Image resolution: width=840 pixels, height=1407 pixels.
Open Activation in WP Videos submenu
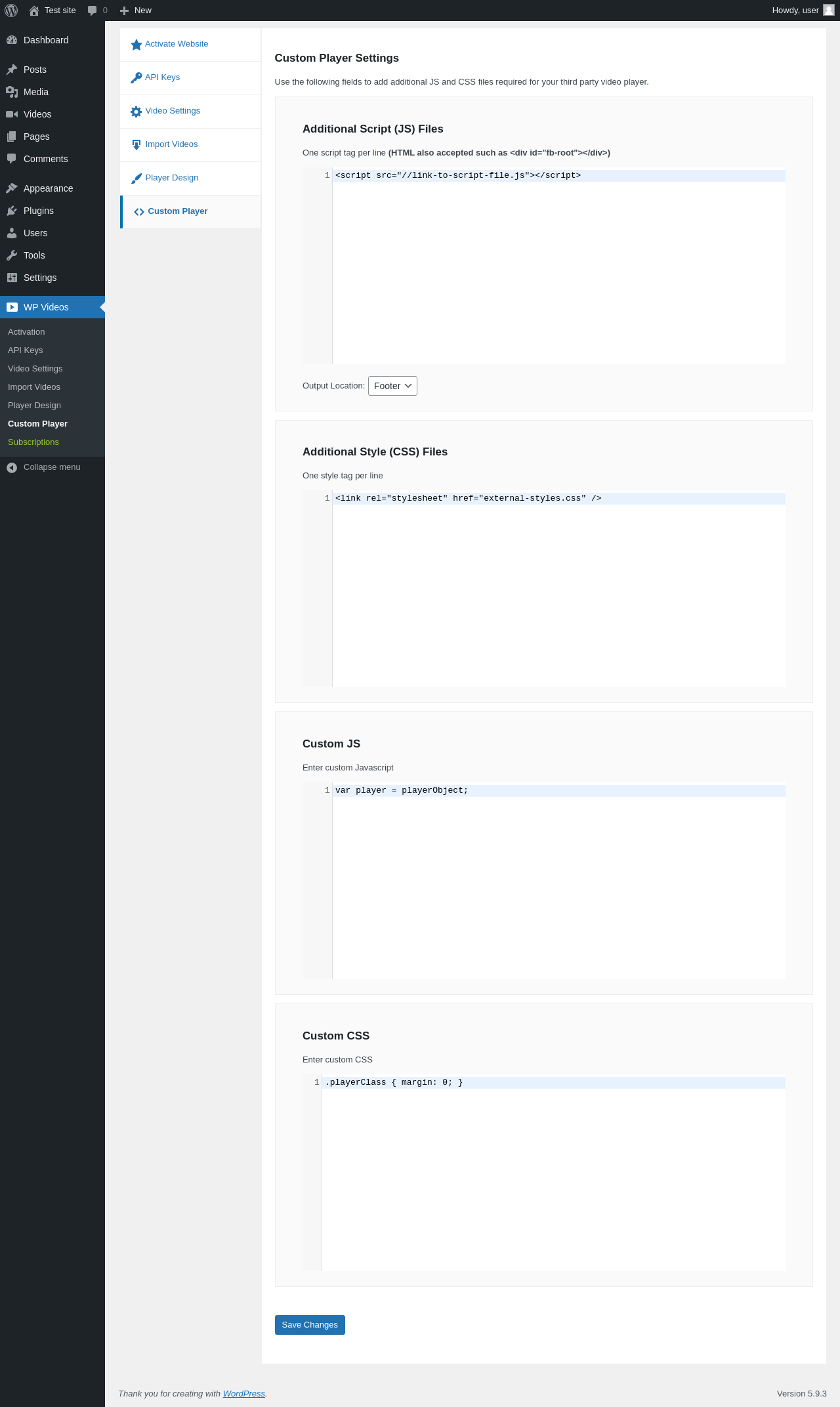pos(26,332)
